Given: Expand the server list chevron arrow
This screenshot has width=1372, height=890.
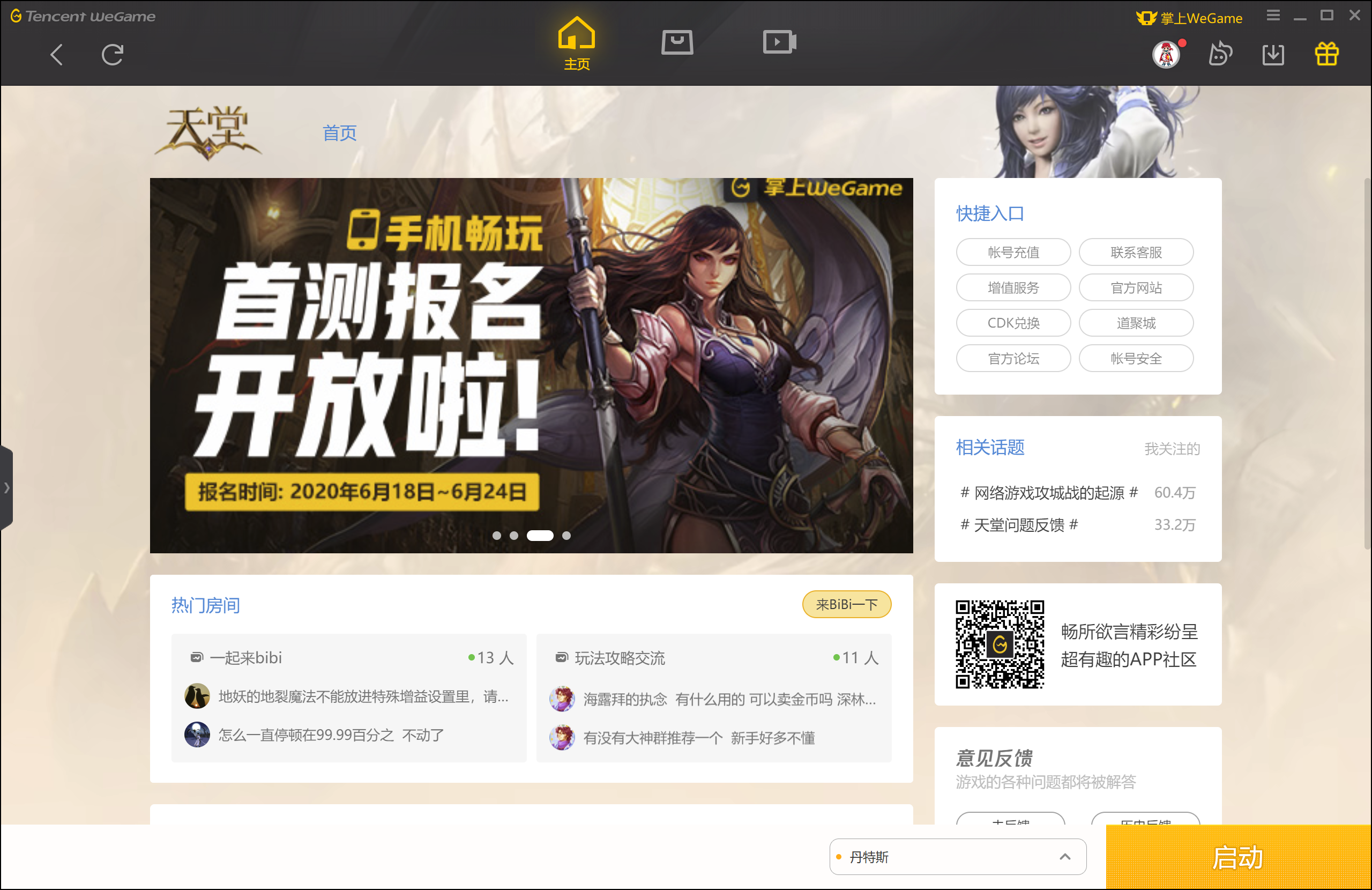Looking at the screenshot, I should 1065,857.
